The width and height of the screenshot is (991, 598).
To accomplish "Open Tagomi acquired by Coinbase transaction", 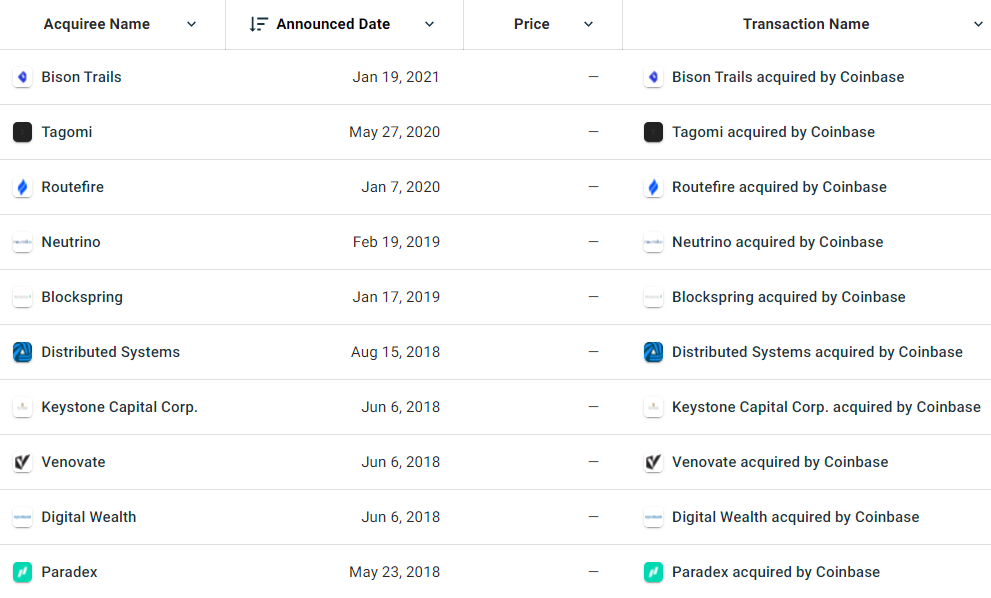I will [773, 132].
